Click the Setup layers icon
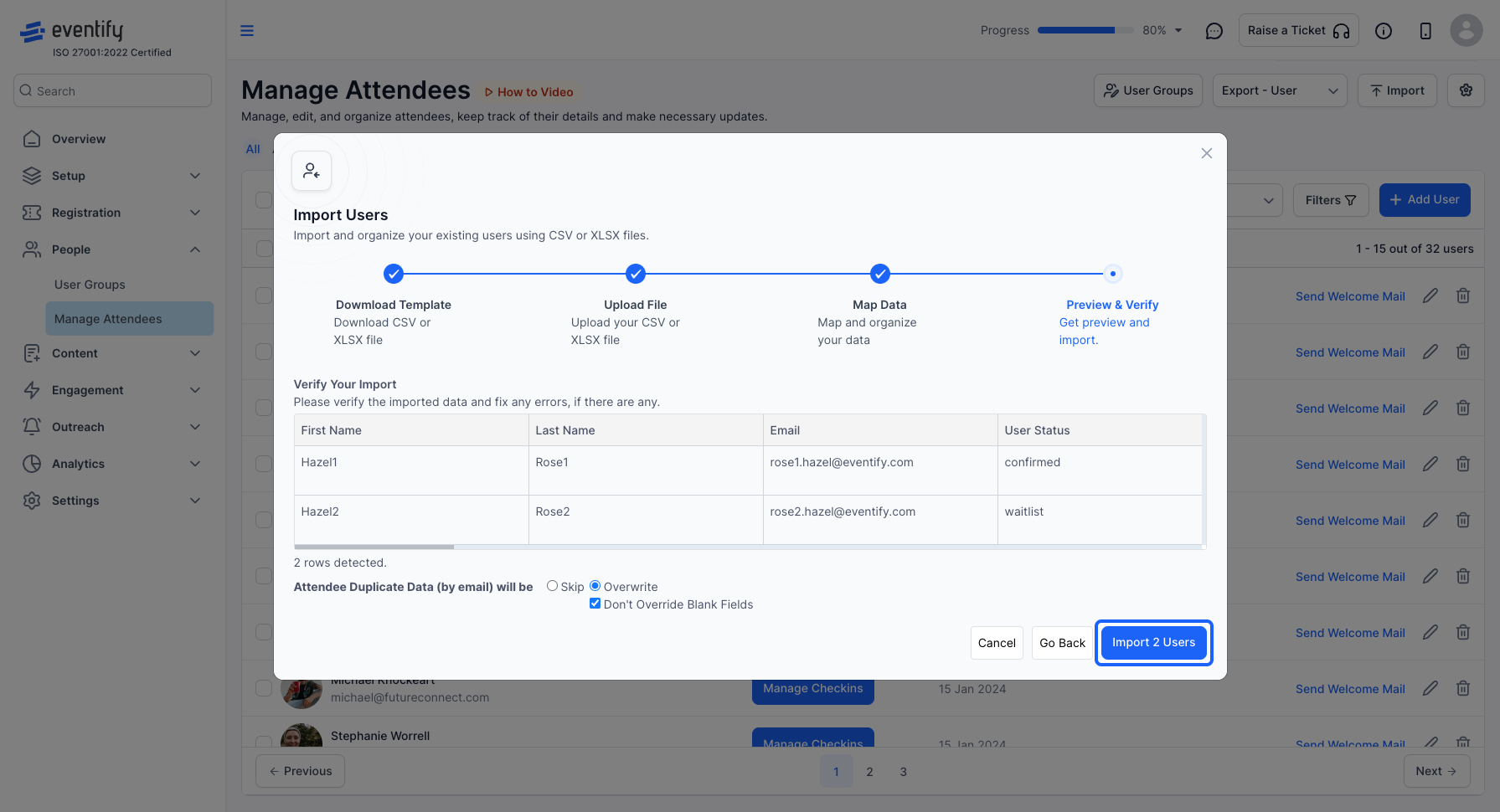This screenshot has width=1500, height=812. [32, 176]
